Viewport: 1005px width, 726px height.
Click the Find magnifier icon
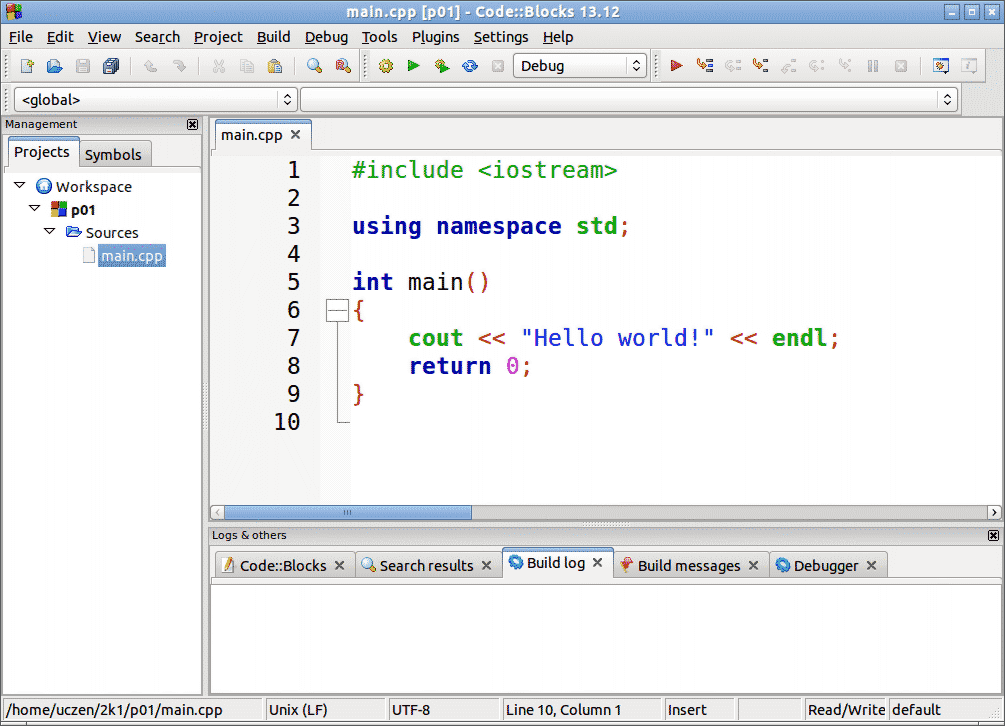click(315, 66)
